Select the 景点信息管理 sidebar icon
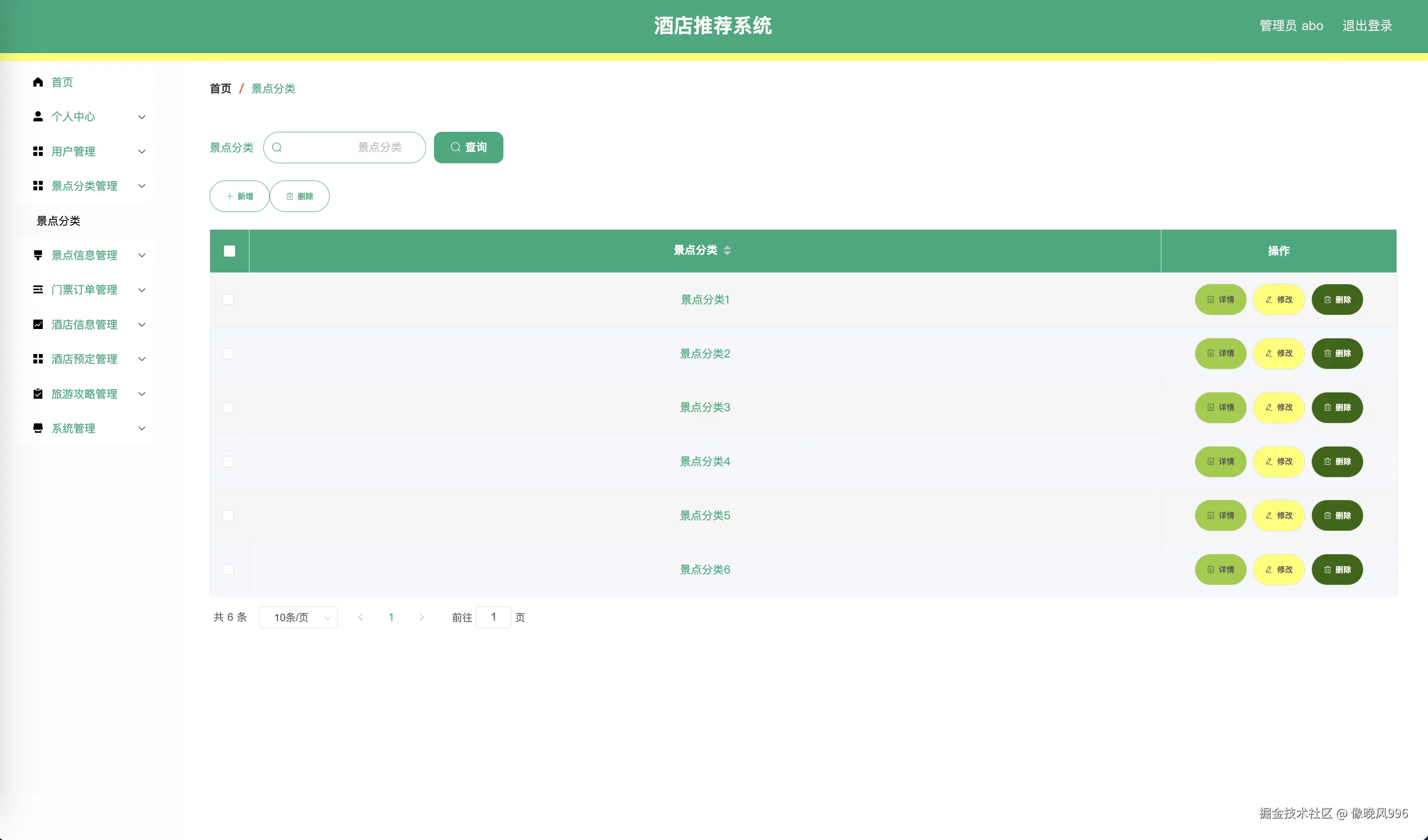 pyautogui.click(x=38, y=255)
